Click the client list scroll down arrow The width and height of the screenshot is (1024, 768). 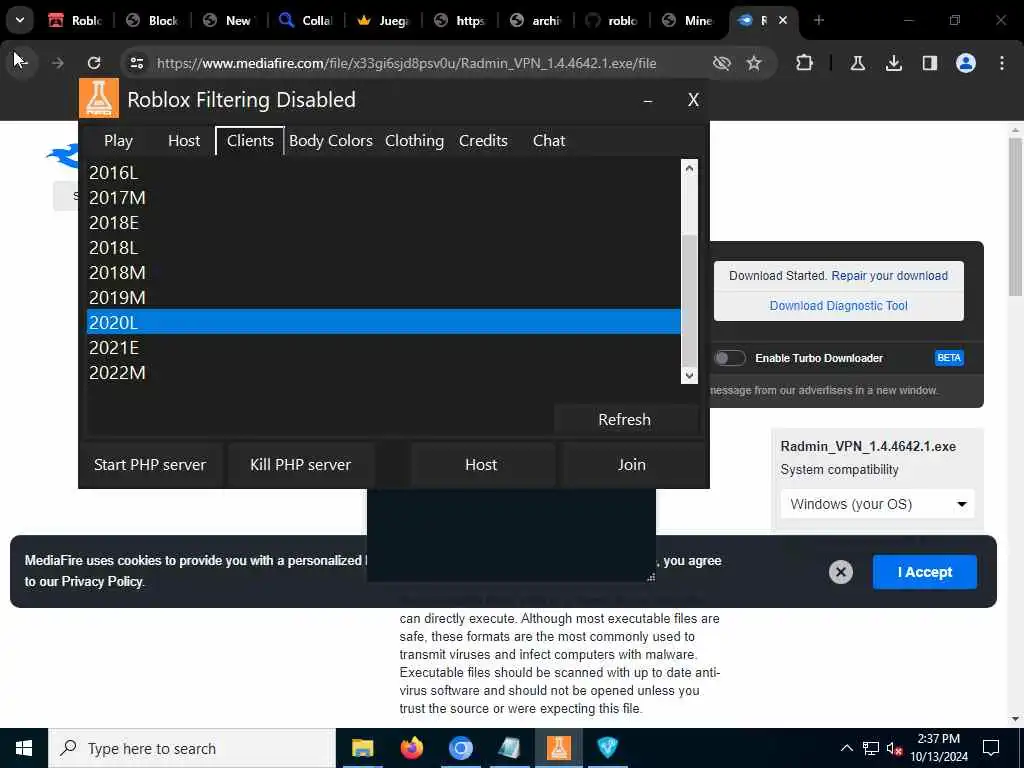689,376
